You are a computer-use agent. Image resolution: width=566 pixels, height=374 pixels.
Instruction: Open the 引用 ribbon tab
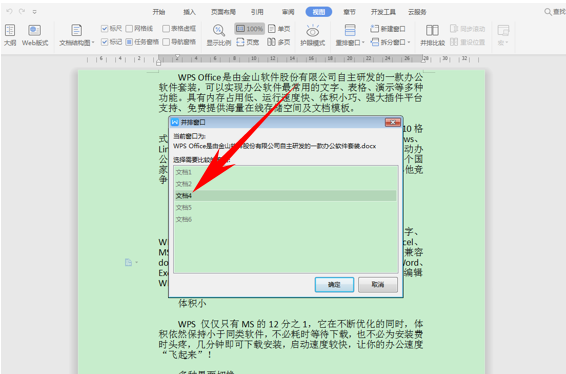pyautogui.click(x=257, y=12)
